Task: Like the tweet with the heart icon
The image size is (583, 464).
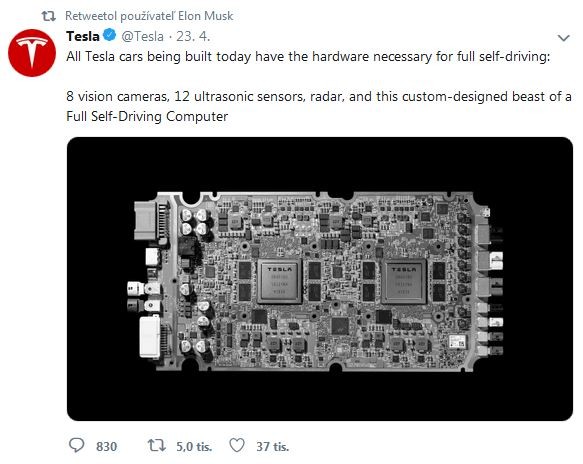Action: [x=237, y=445]
